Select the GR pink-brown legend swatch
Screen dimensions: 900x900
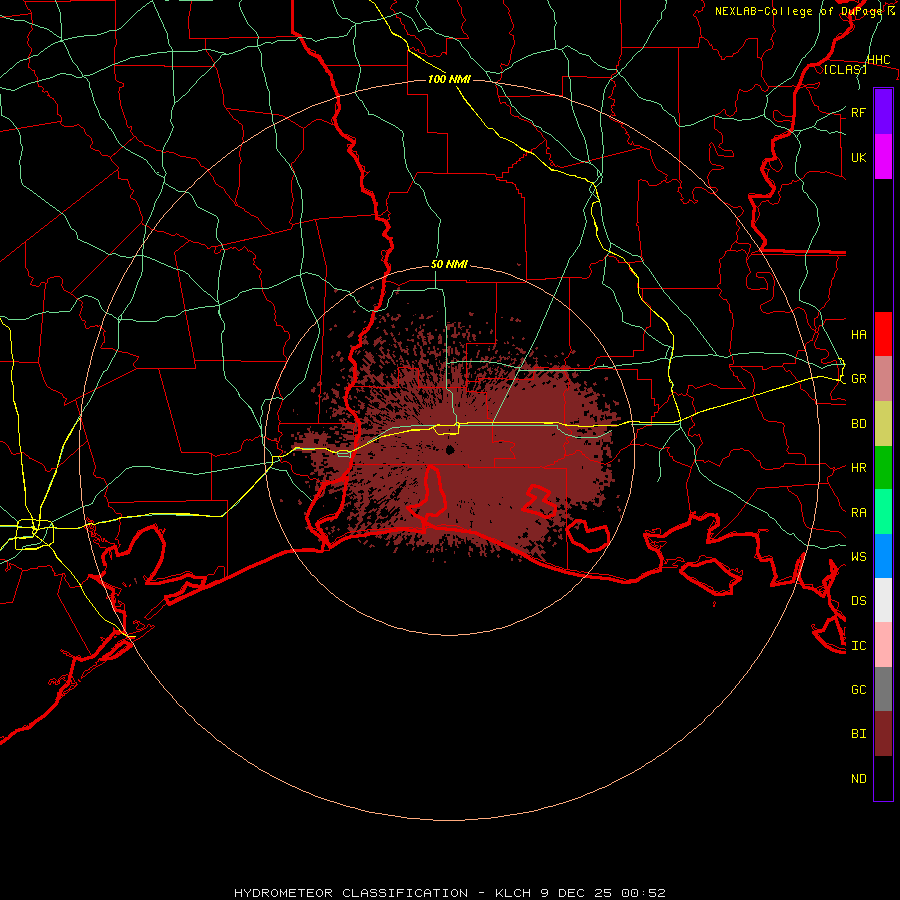tap(883, 378)
